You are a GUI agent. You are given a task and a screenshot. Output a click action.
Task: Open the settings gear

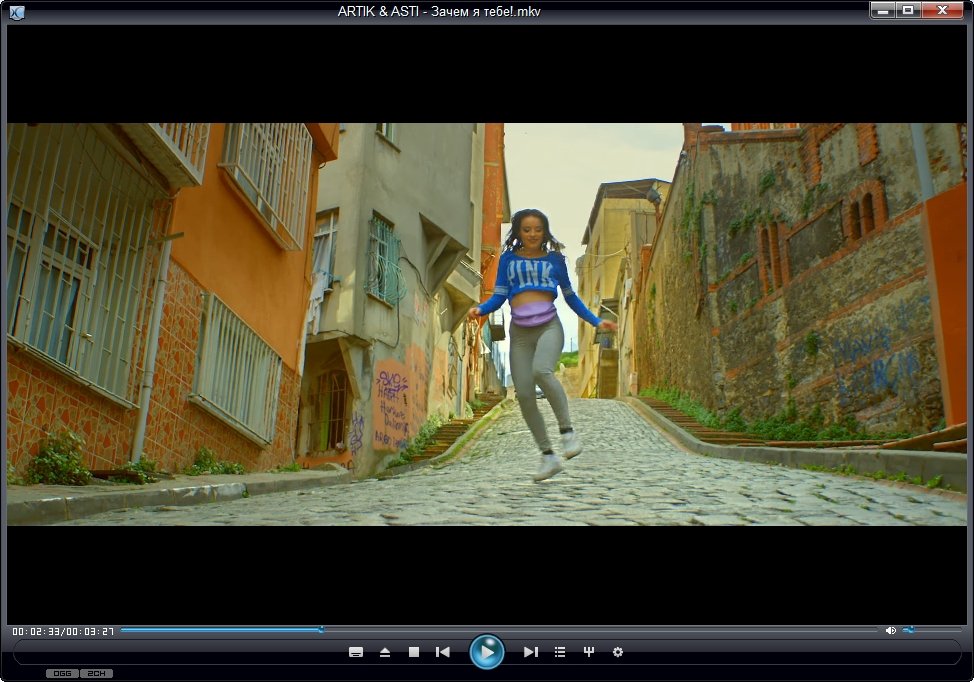(x=617, y=652)
